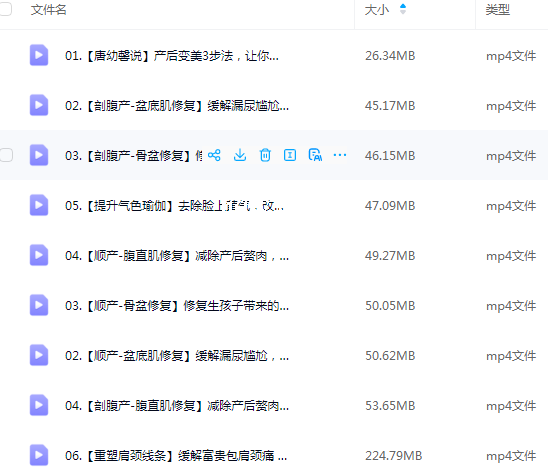Download the 03 剖腹产-骨盆修复 video
The height and width of the screenshot is (467, 548).
tap(240, 155)
